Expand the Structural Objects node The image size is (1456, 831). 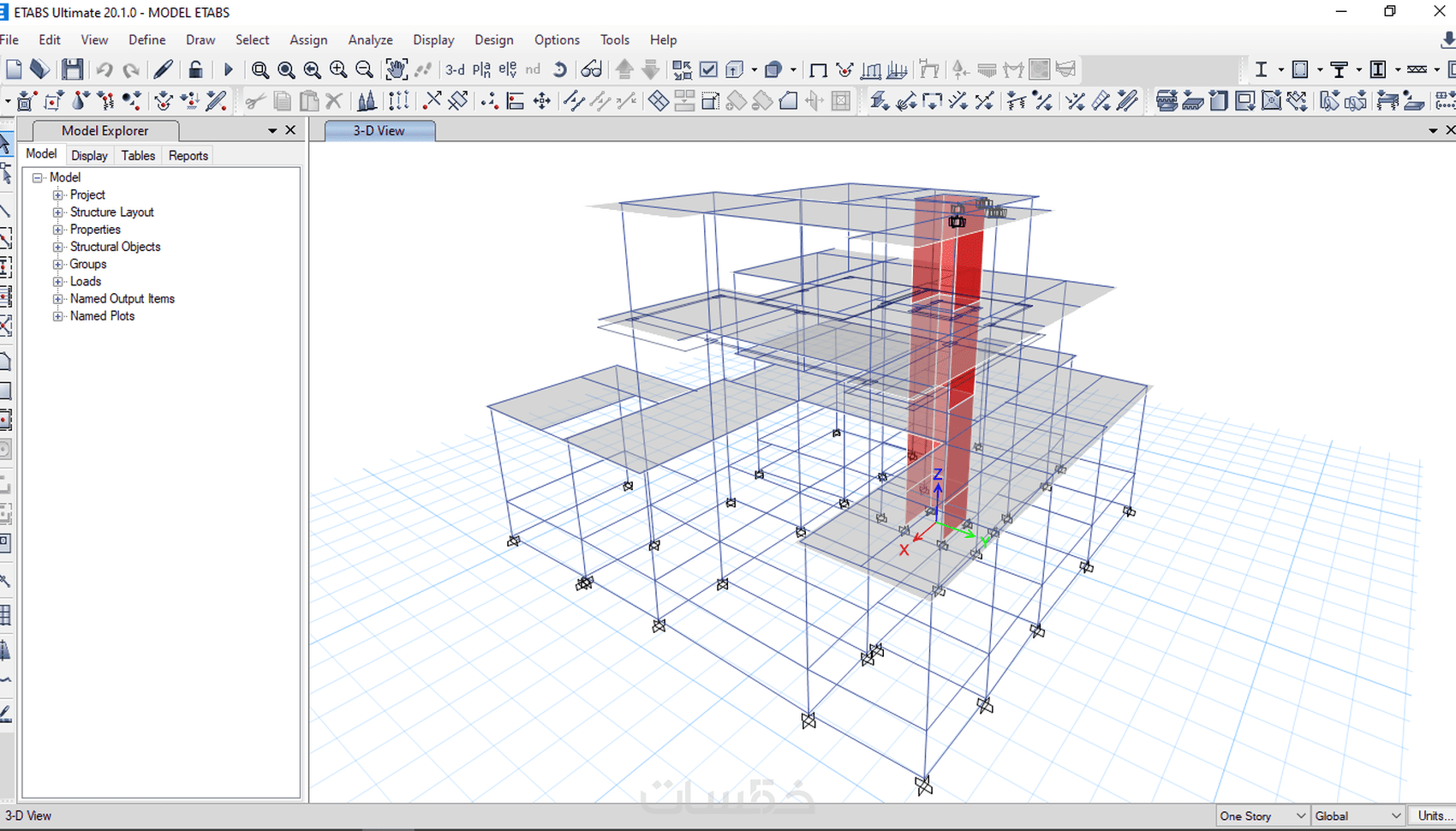click(x=58, y=247)
